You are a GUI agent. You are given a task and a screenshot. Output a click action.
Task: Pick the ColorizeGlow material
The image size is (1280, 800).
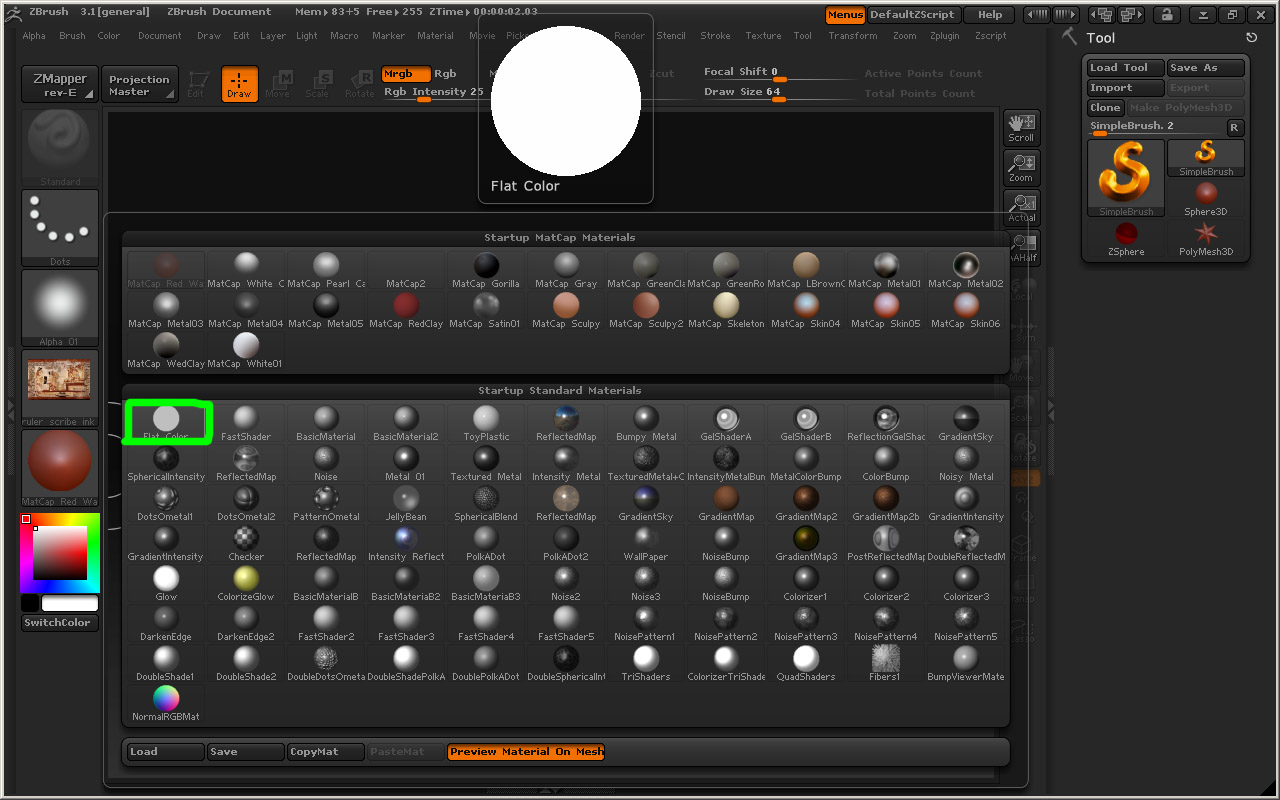(246, 583)
